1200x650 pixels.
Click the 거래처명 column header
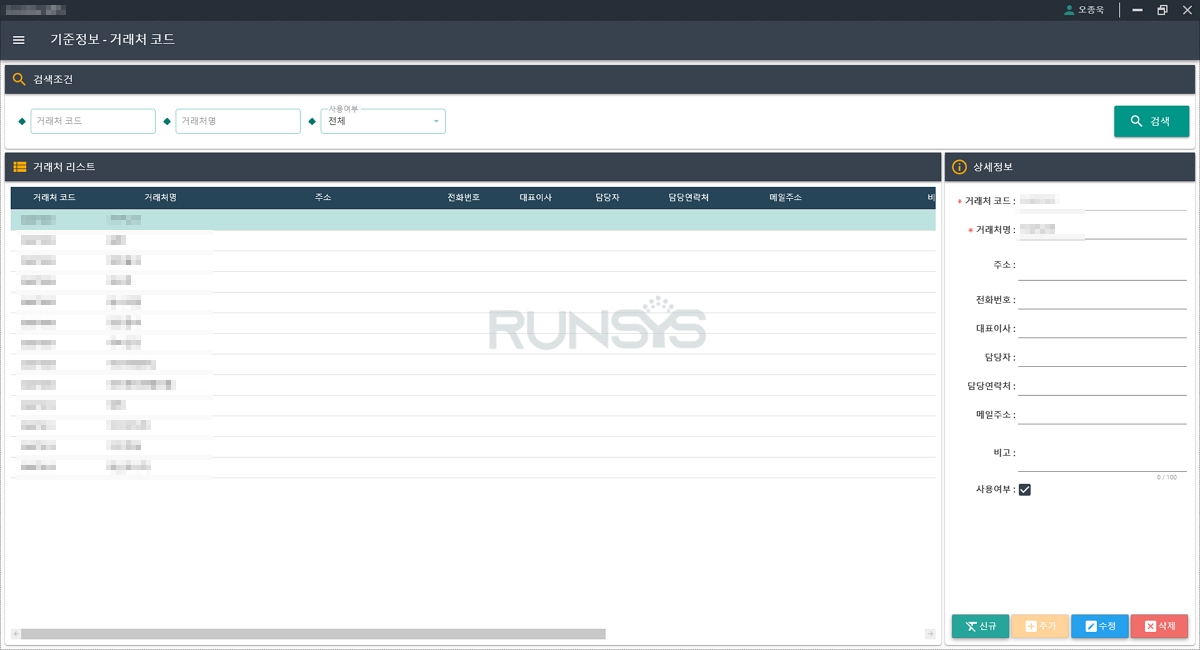(x=160, y=198)
